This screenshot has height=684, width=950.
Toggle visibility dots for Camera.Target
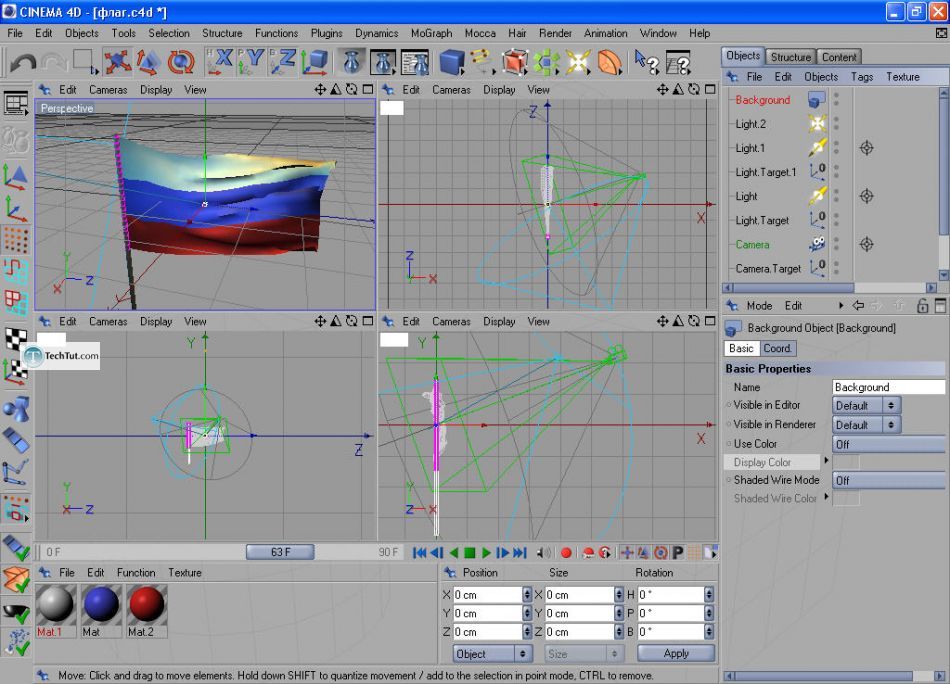pos(837,268)
